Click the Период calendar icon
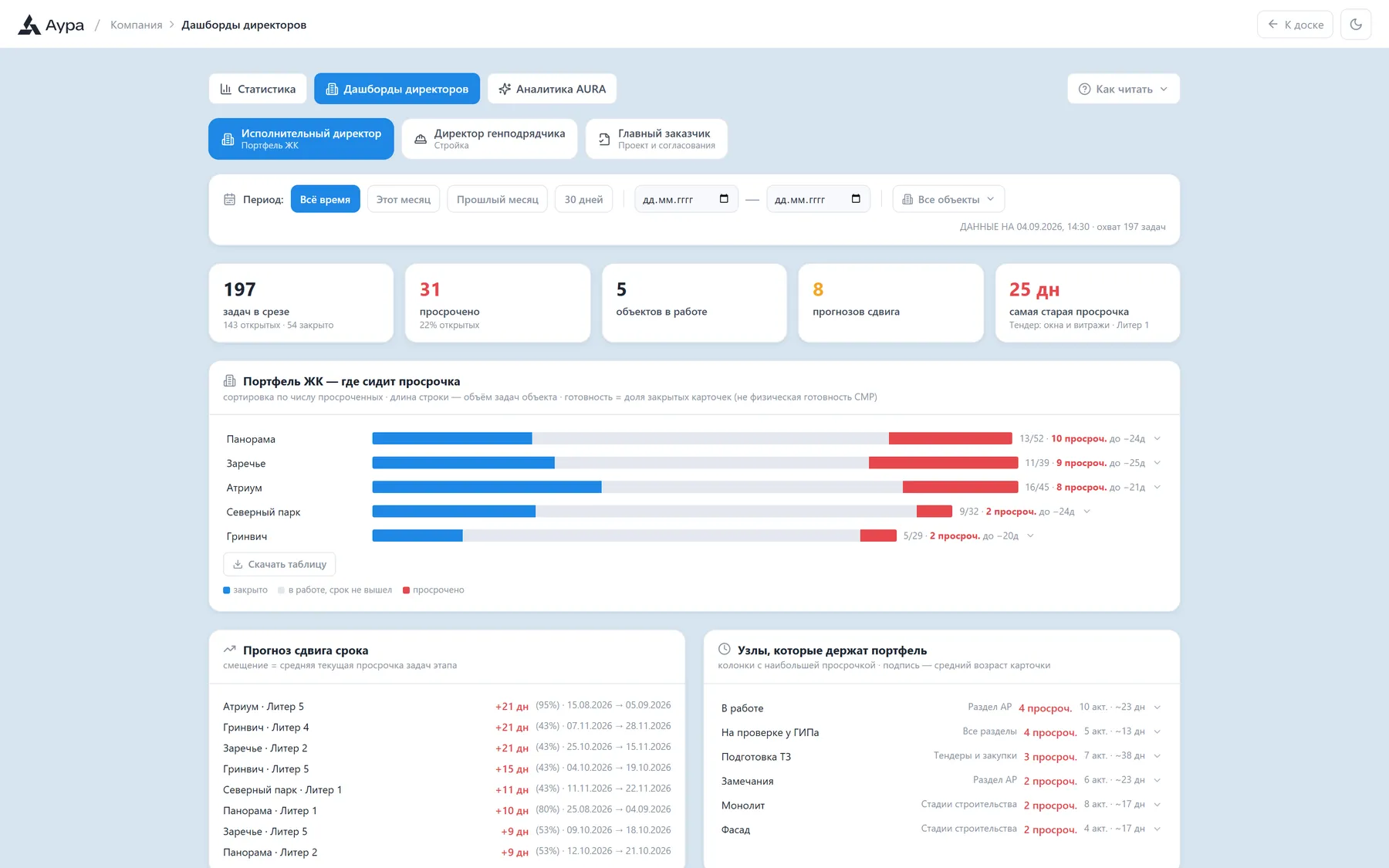Image resolution: width=1389 pixels, height=868 pixels. tap(229, 199)
